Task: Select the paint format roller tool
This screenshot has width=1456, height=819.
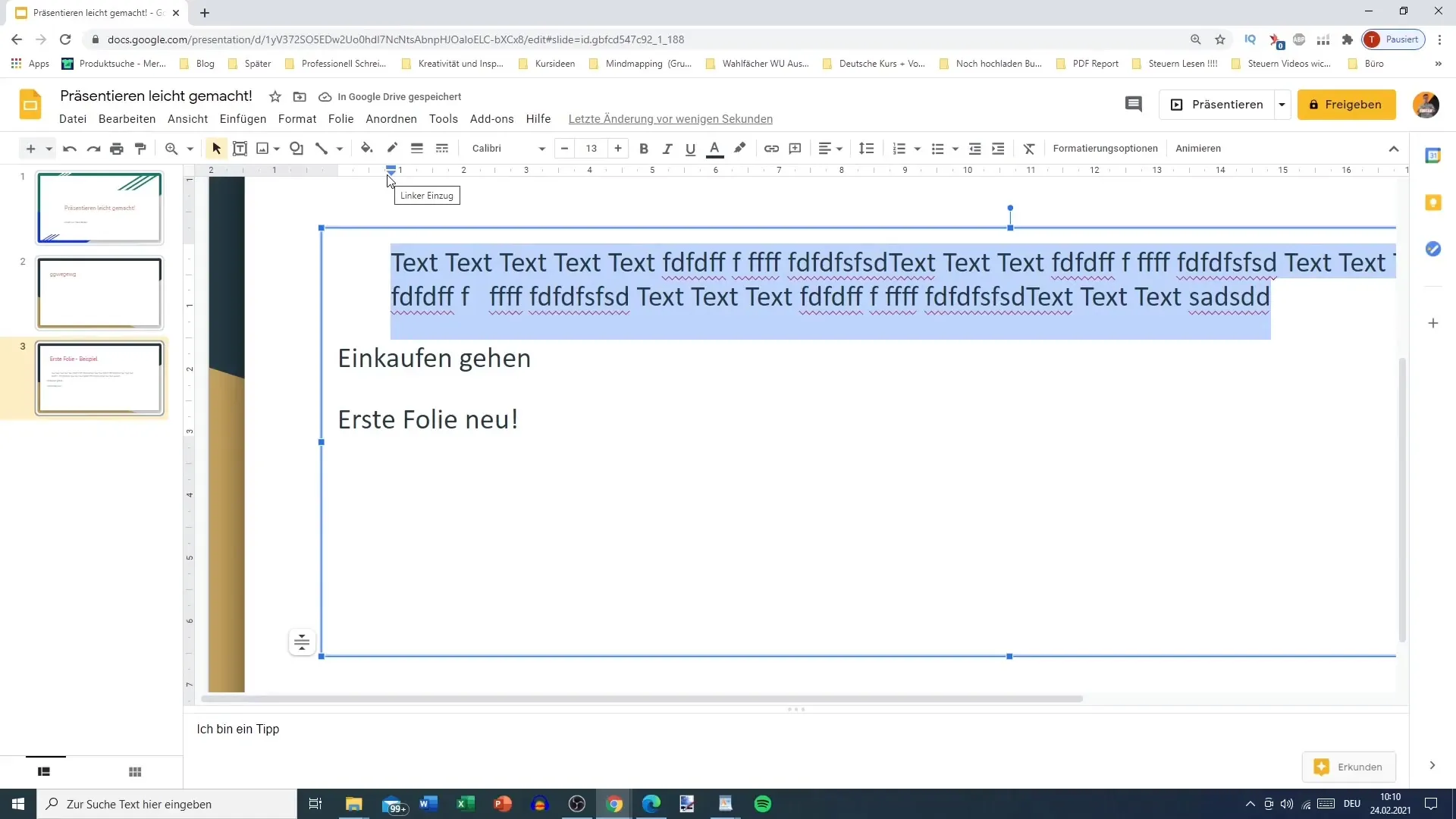Action: 140,149
